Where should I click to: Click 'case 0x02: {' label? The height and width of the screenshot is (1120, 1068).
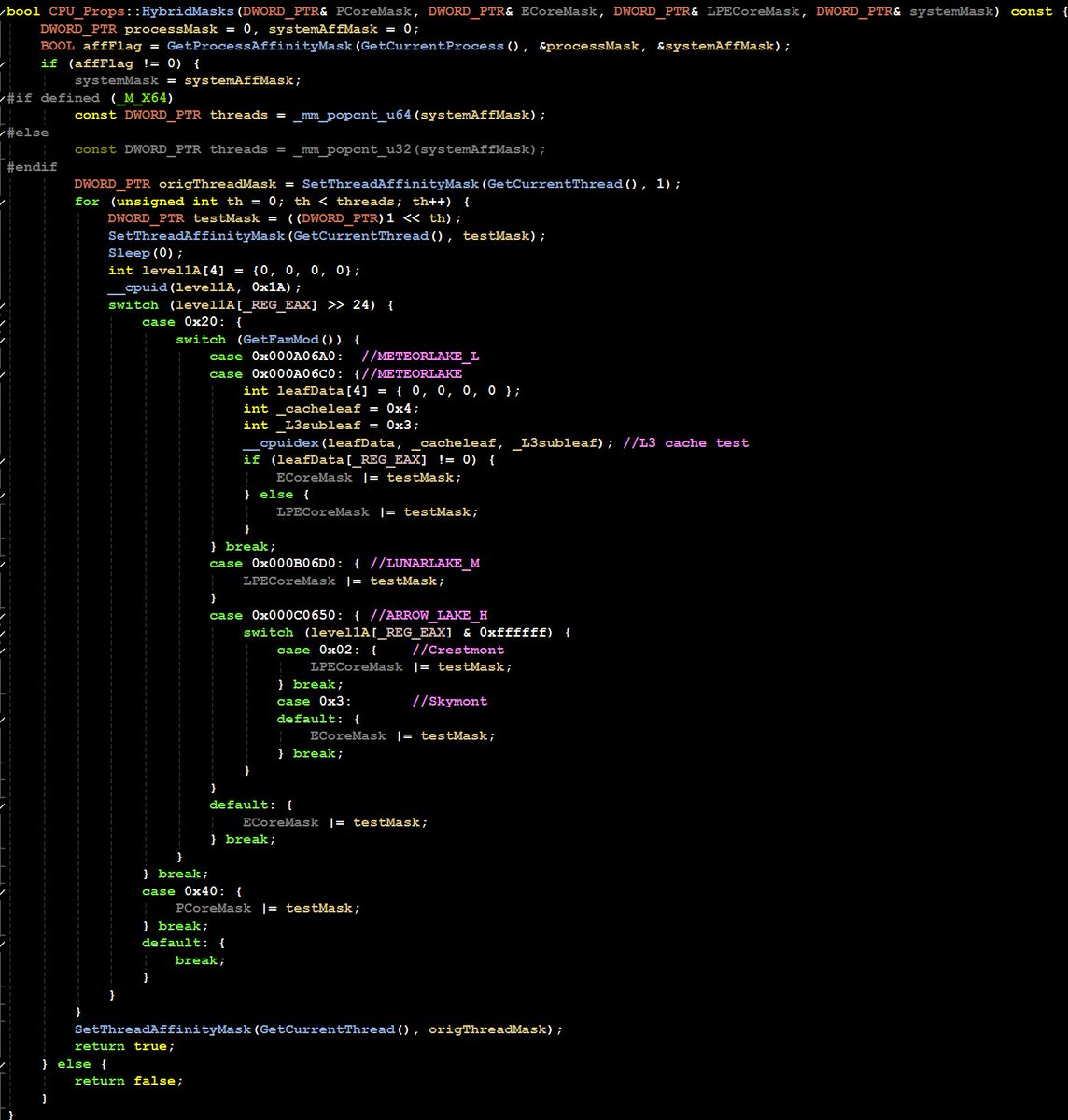(327, 651)
